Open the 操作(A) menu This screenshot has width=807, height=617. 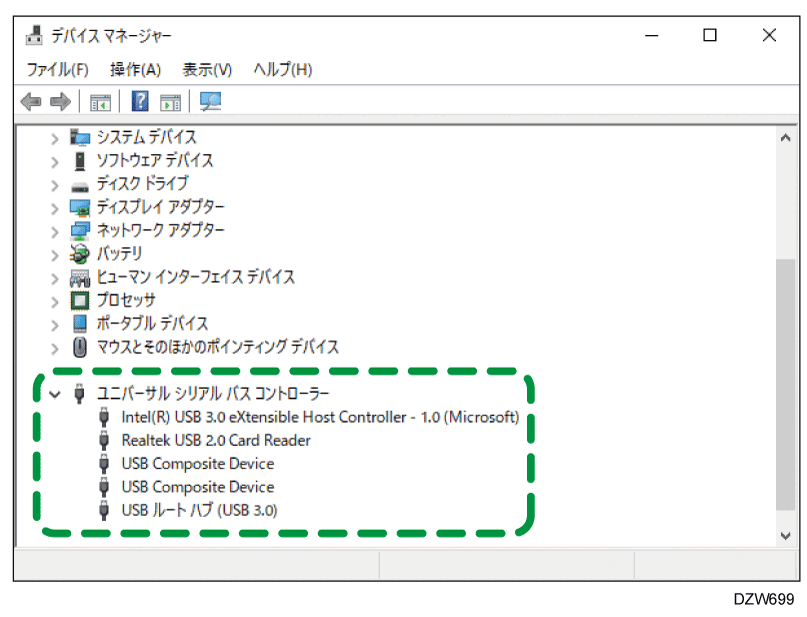click(135, 69)
